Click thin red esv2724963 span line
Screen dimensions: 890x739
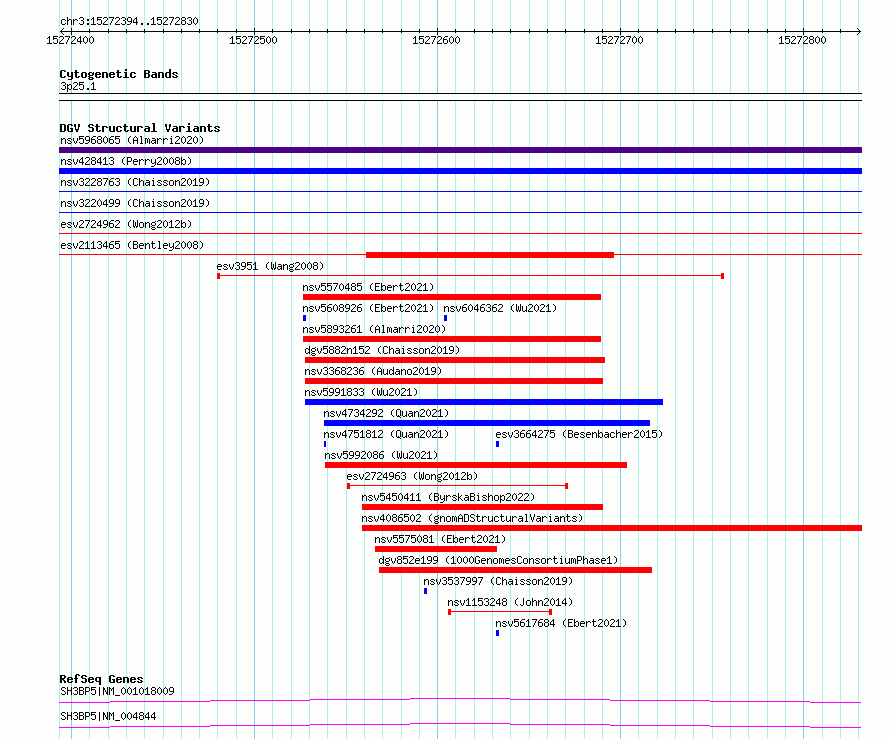pos(457,486)
